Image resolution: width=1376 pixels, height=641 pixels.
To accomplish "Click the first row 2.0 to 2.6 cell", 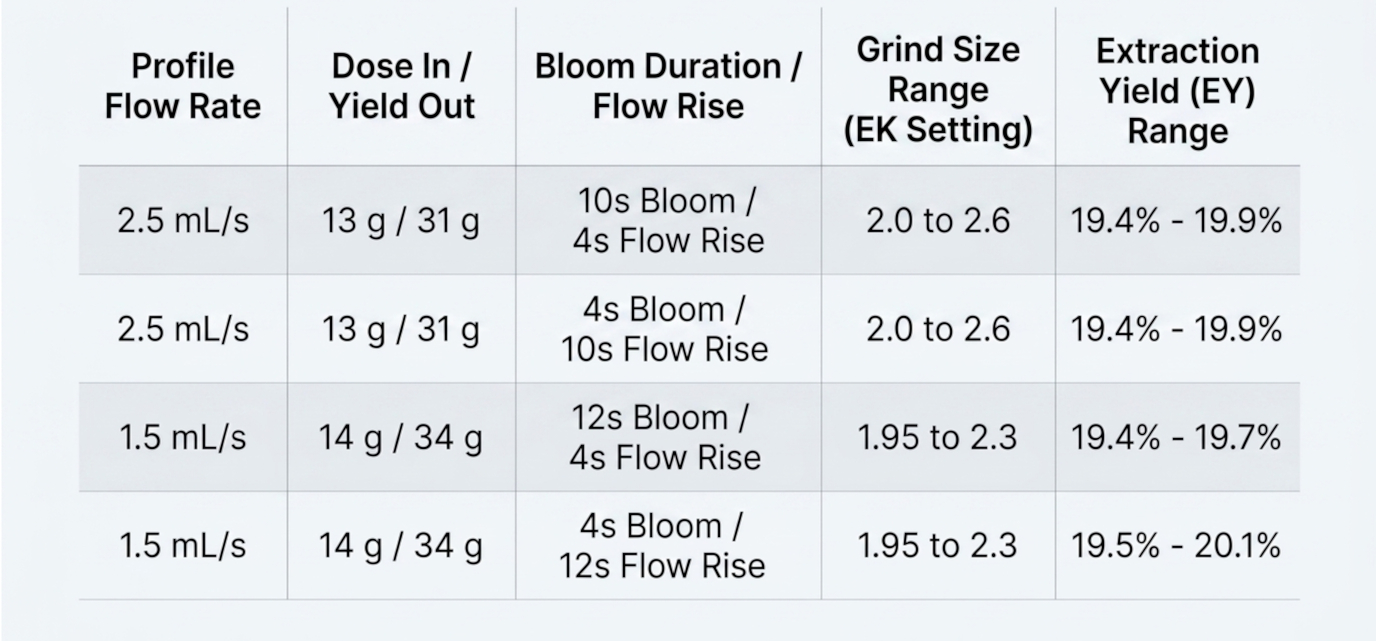I will click(938, 221).
